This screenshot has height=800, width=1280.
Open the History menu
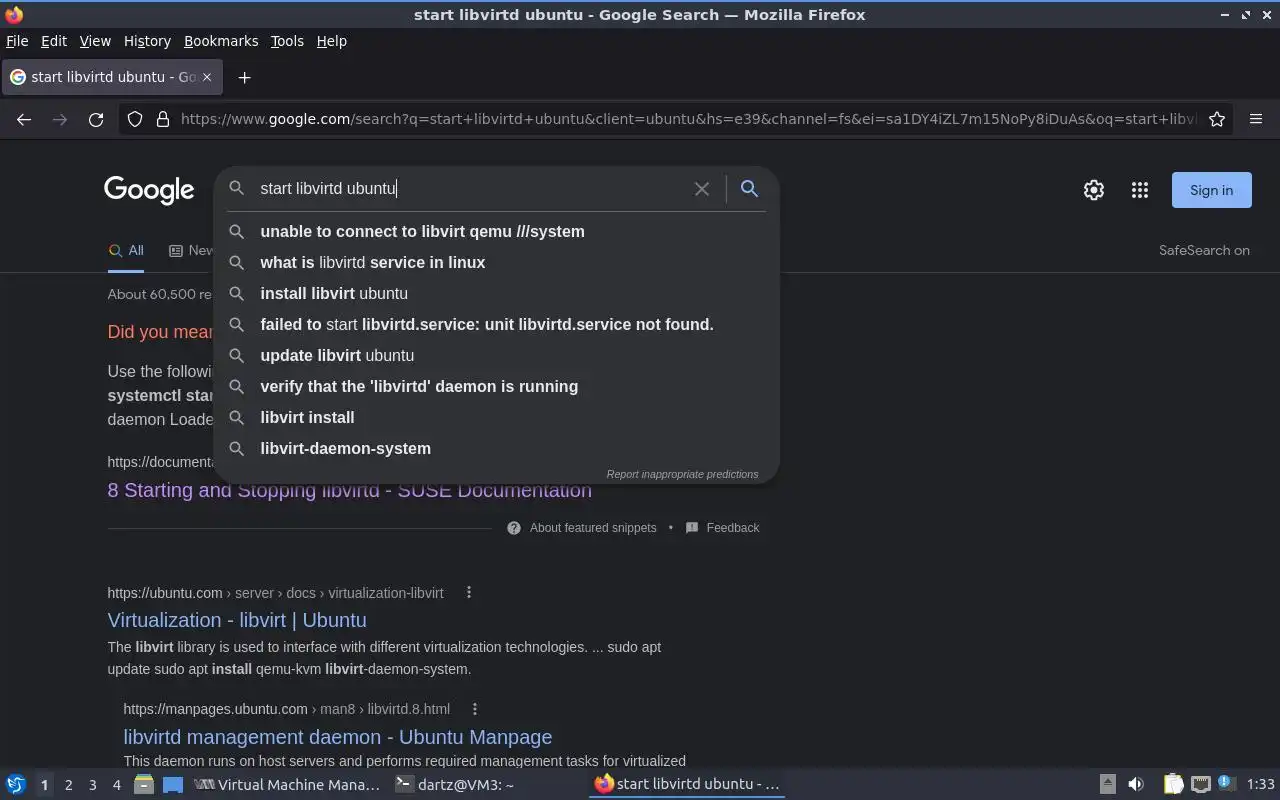147,41
